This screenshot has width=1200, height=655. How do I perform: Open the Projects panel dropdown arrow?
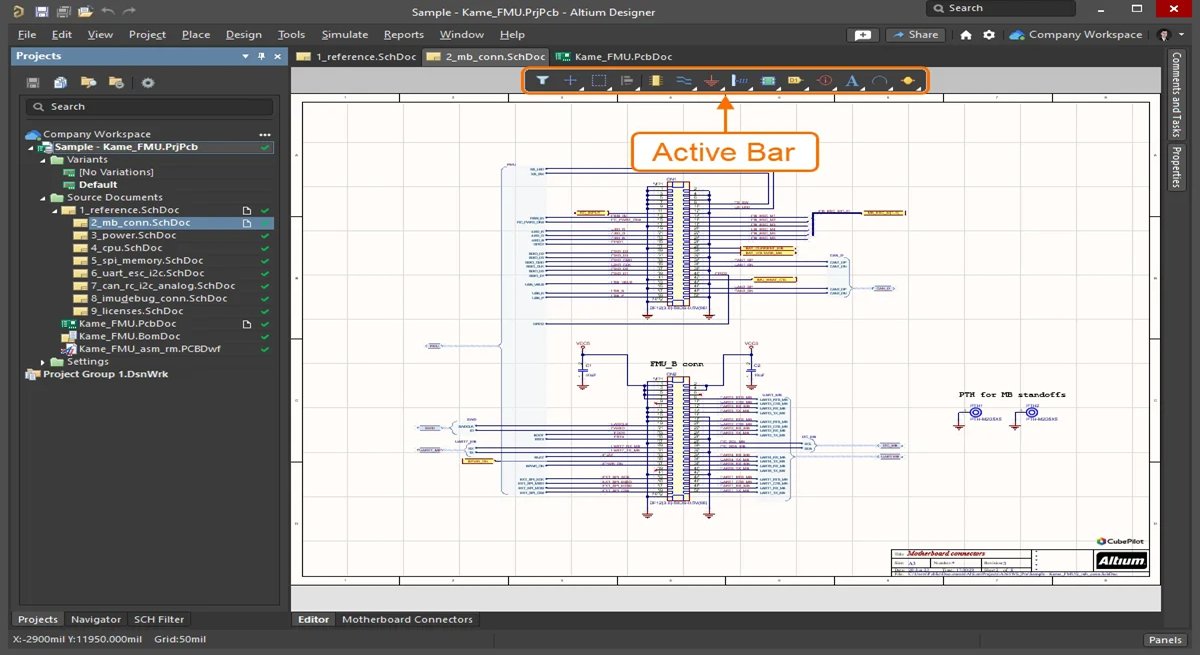pos(245,56)
